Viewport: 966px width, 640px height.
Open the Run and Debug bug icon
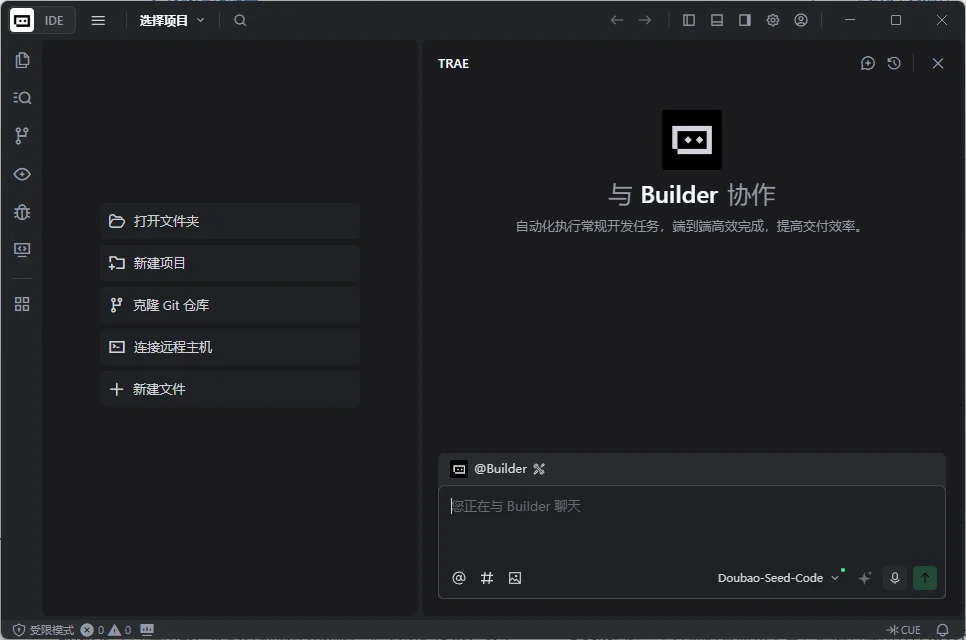(x=22, y=212)
